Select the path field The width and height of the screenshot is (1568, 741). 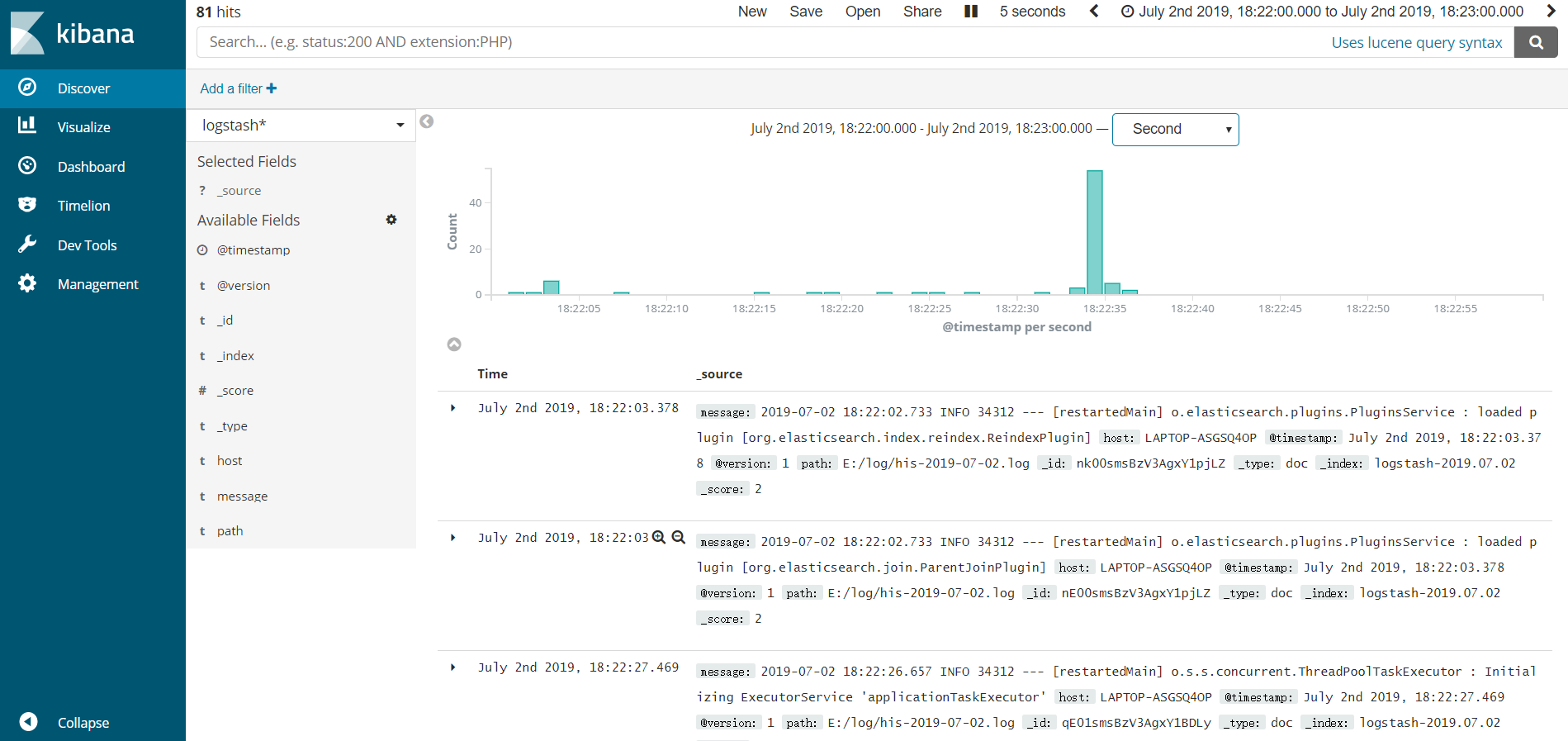pos(230,531)
